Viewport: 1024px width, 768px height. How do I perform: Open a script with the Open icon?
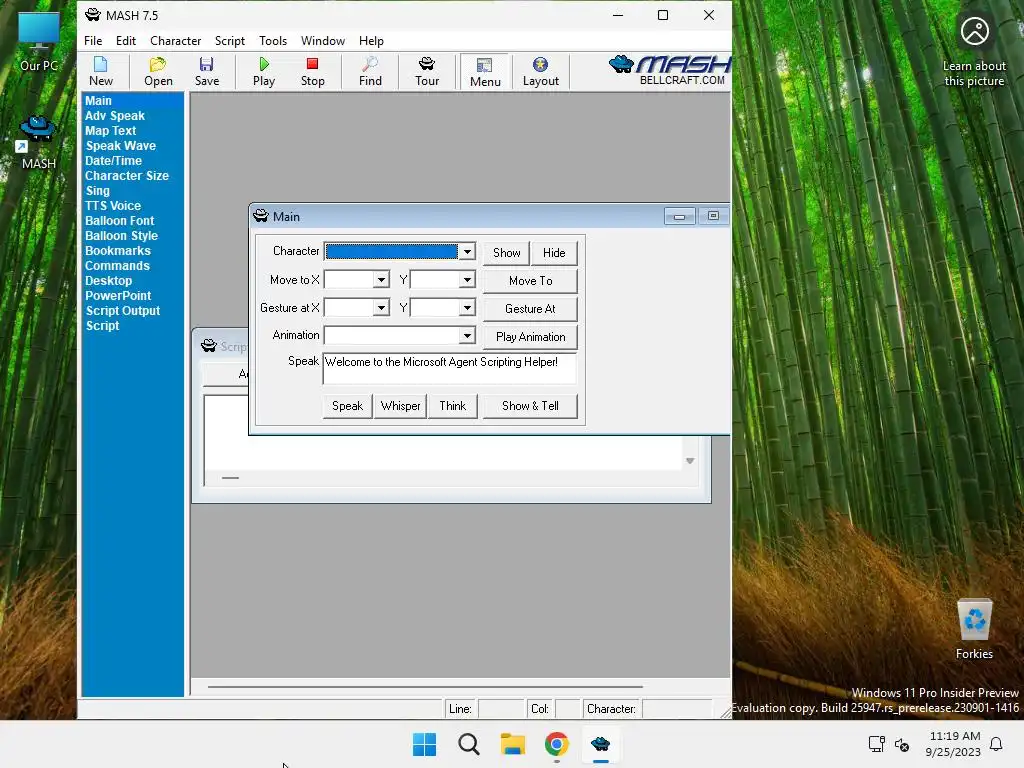click(158, 71)
